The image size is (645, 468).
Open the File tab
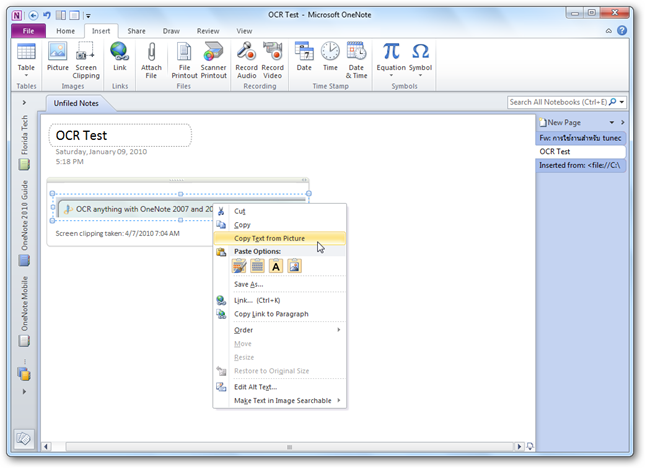pyautogui.click(x=28, y=31)
